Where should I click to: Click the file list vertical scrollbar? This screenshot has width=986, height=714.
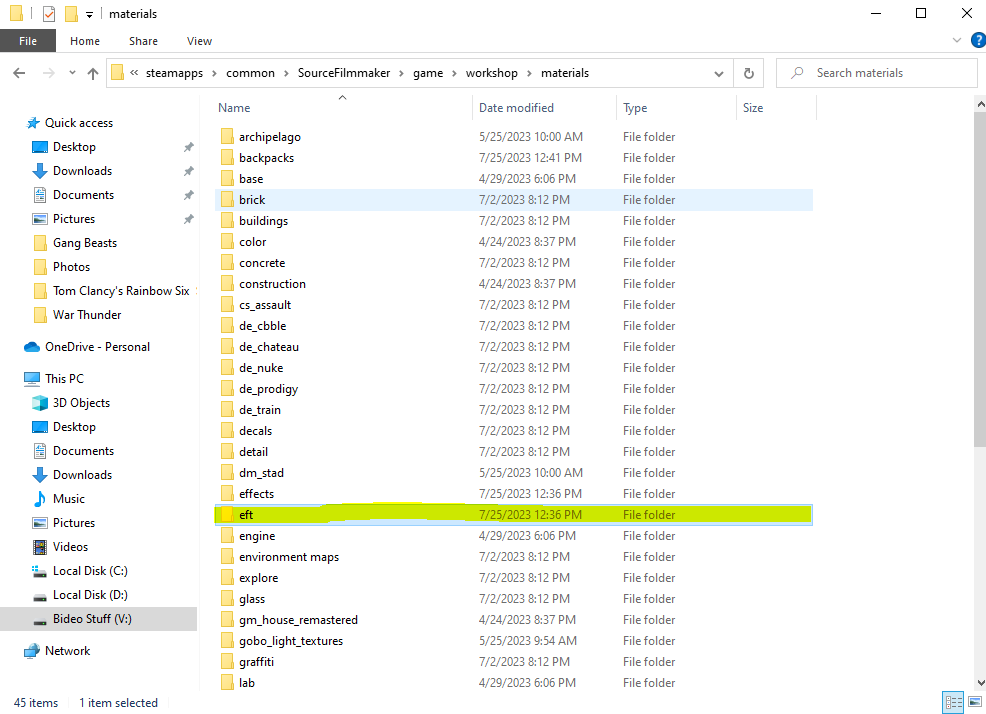(980, 279)
